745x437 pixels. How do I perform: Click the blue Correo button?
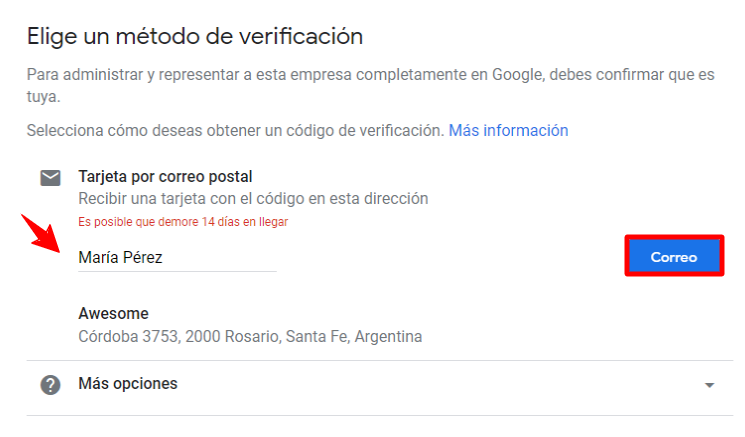click(674, 257)
